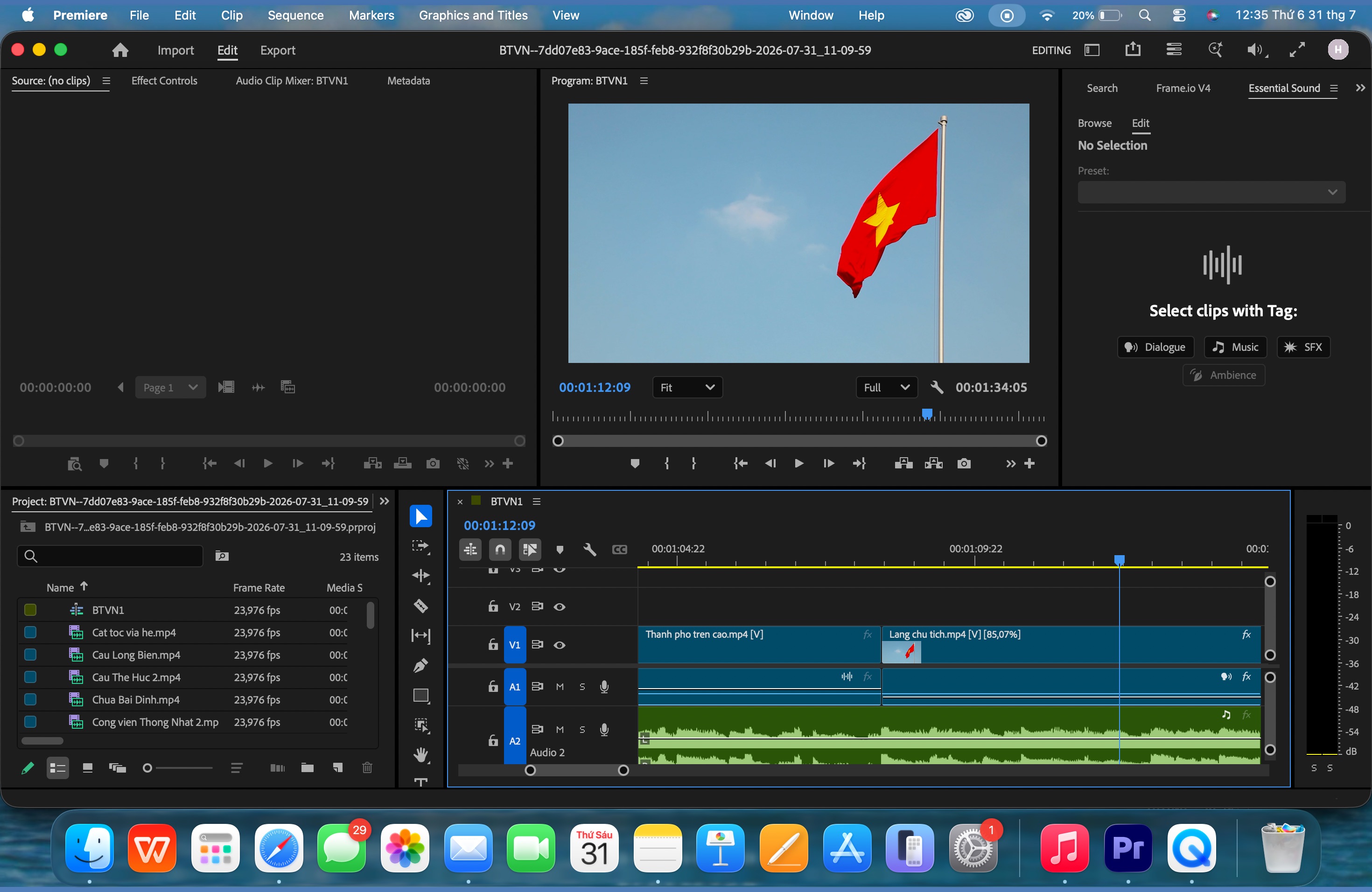The width and height of the screenshot is (1372, 892).
Task: Select the Razor tool in the tools panel
Action: [421, 606]
